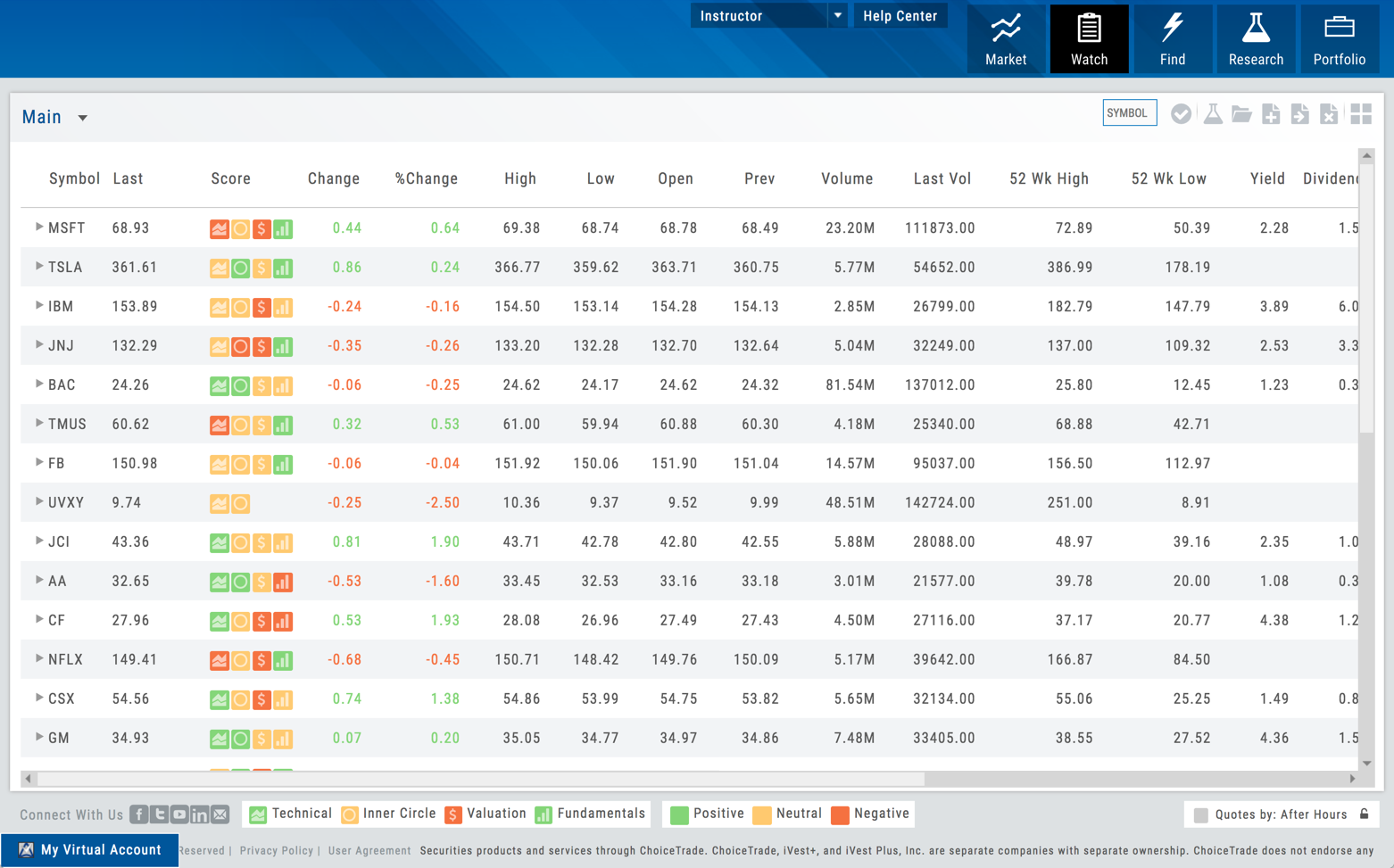Viewport: 1394px width, 868px height.
Task: Sort by the %Change column header
Action: (x=427, y=178)
